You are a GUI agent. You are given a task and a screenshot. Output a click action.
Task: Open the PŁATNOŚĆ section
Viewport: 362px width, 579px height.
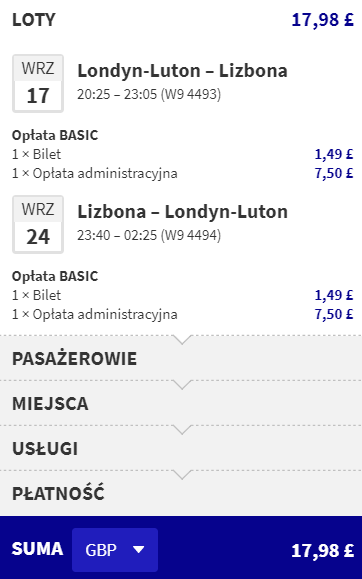tap(181, 494)
